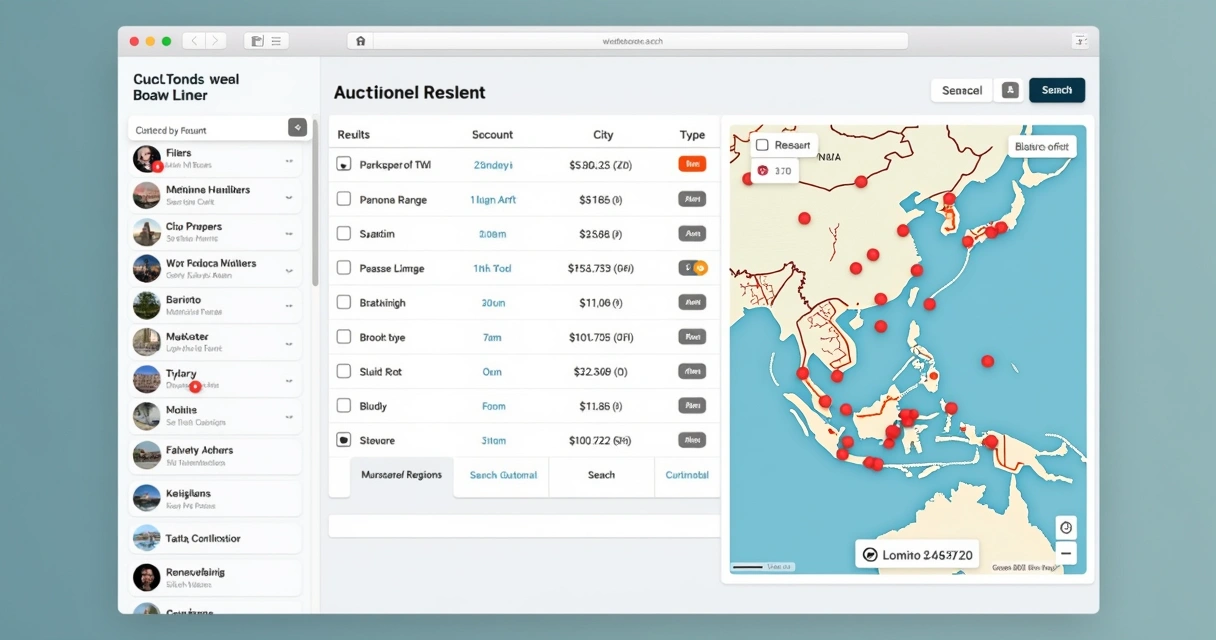
Task: Click the orange type badge in first row
Action: pyautogui.click(x=692, y=164)
